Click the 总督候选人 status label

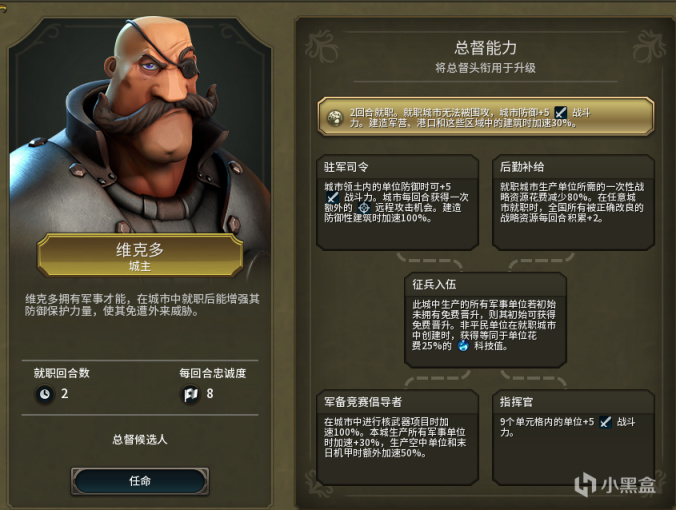(140, 439)
